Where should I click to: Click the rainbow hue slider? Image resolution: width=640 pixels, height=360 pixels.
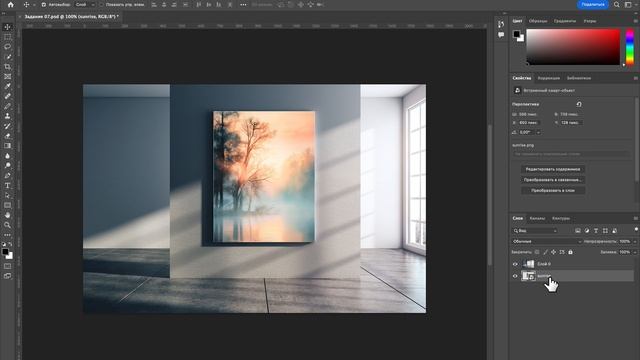630,47
